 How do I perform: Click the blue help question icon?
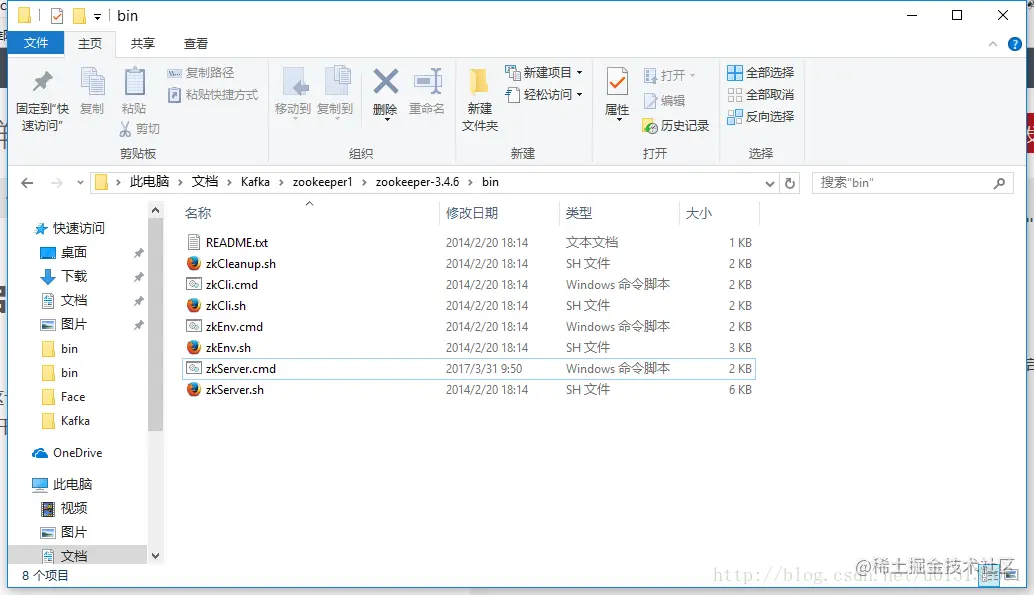pos(1015,44)
